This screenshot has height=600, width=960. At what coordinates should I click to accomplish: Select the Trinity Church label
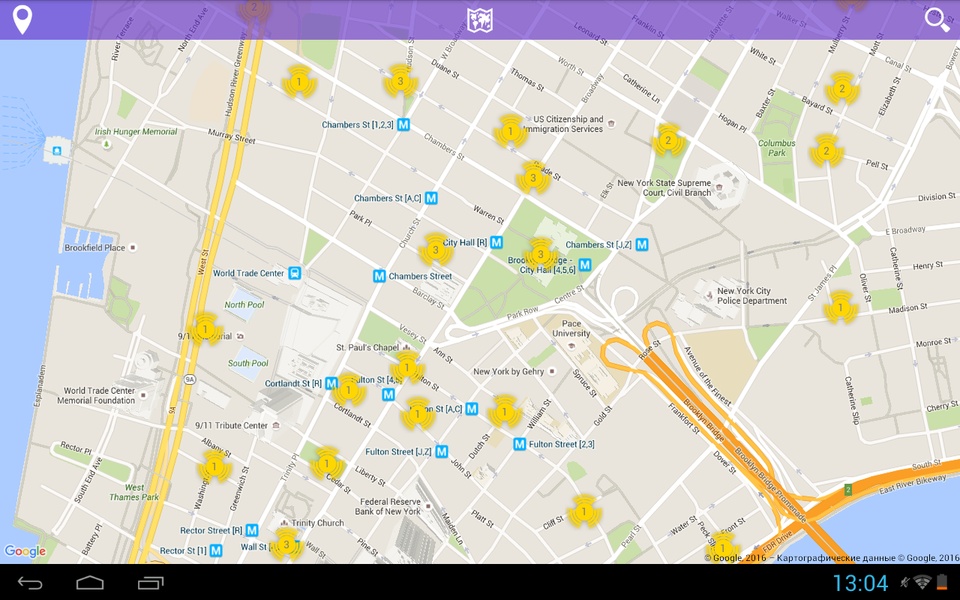pos(318,523)
